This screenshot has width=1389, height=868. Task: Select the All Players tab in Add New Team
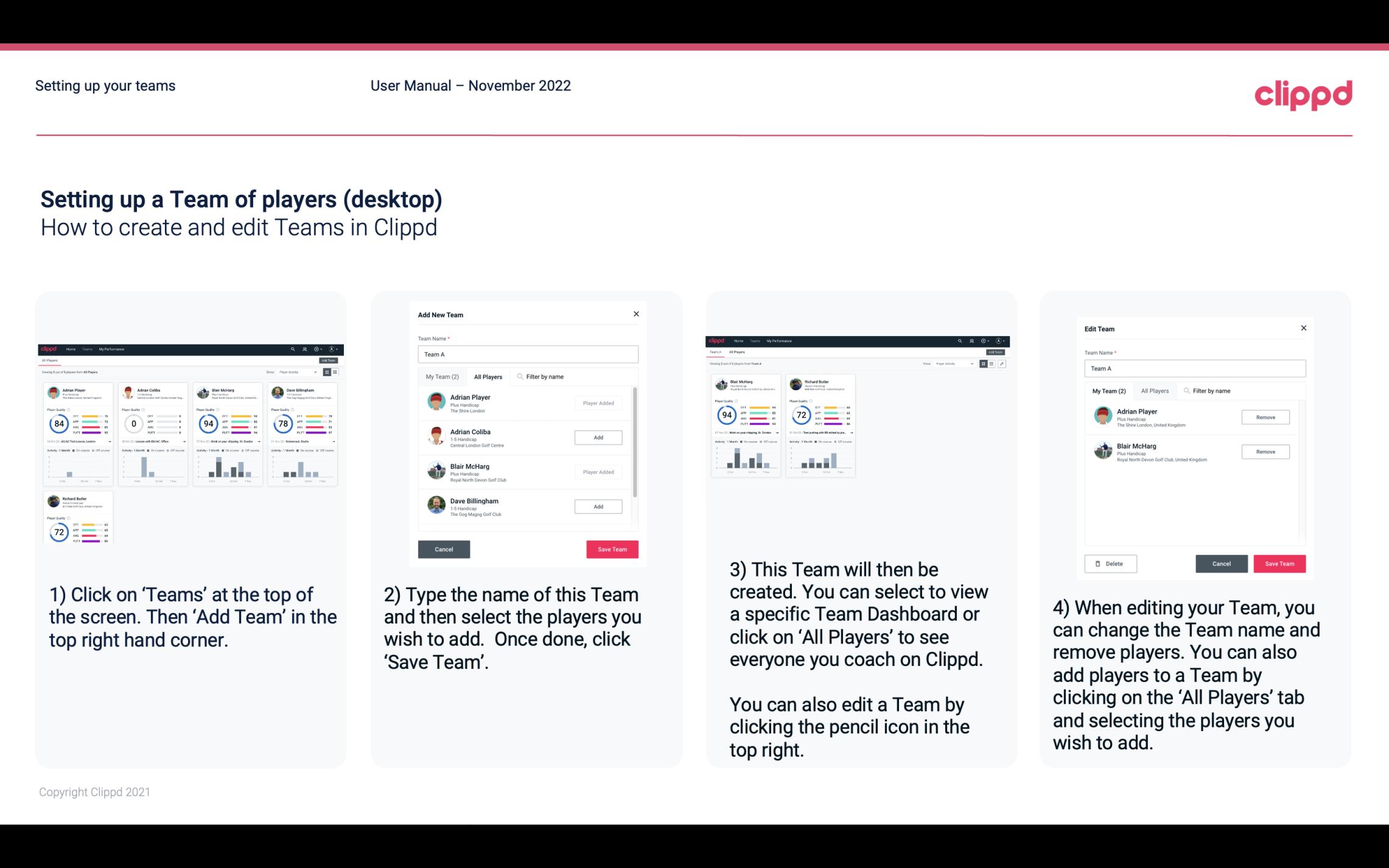[x=488, y=376]
